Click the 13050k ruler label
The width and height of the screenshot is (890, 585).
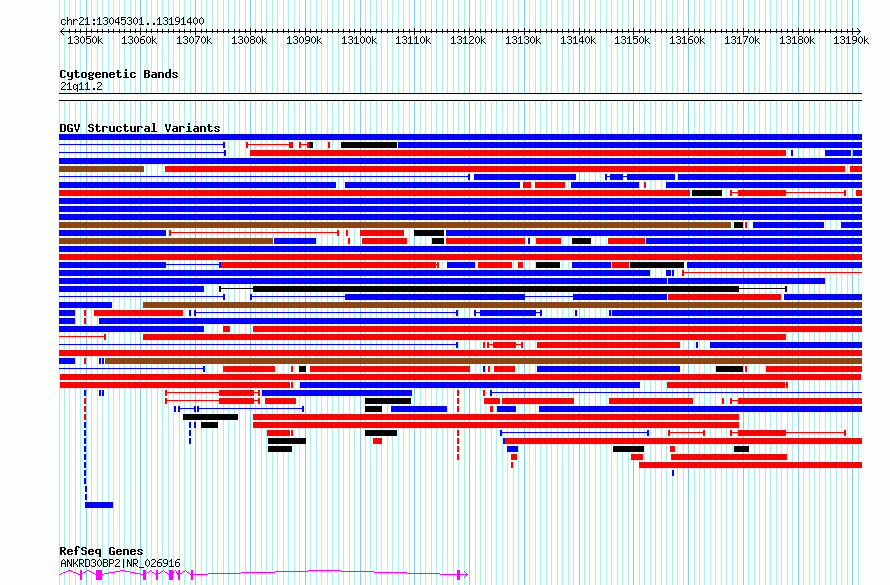(x=85, y=40)
